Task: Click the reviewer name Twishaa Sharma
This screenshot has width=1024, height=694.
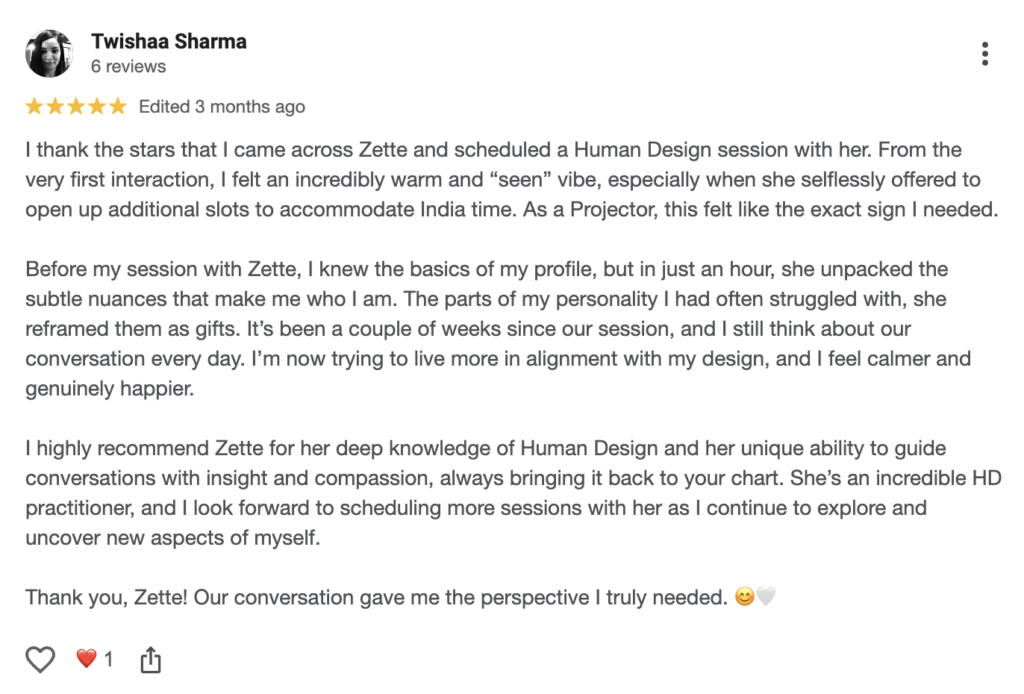Action: (x=168, y=42)
